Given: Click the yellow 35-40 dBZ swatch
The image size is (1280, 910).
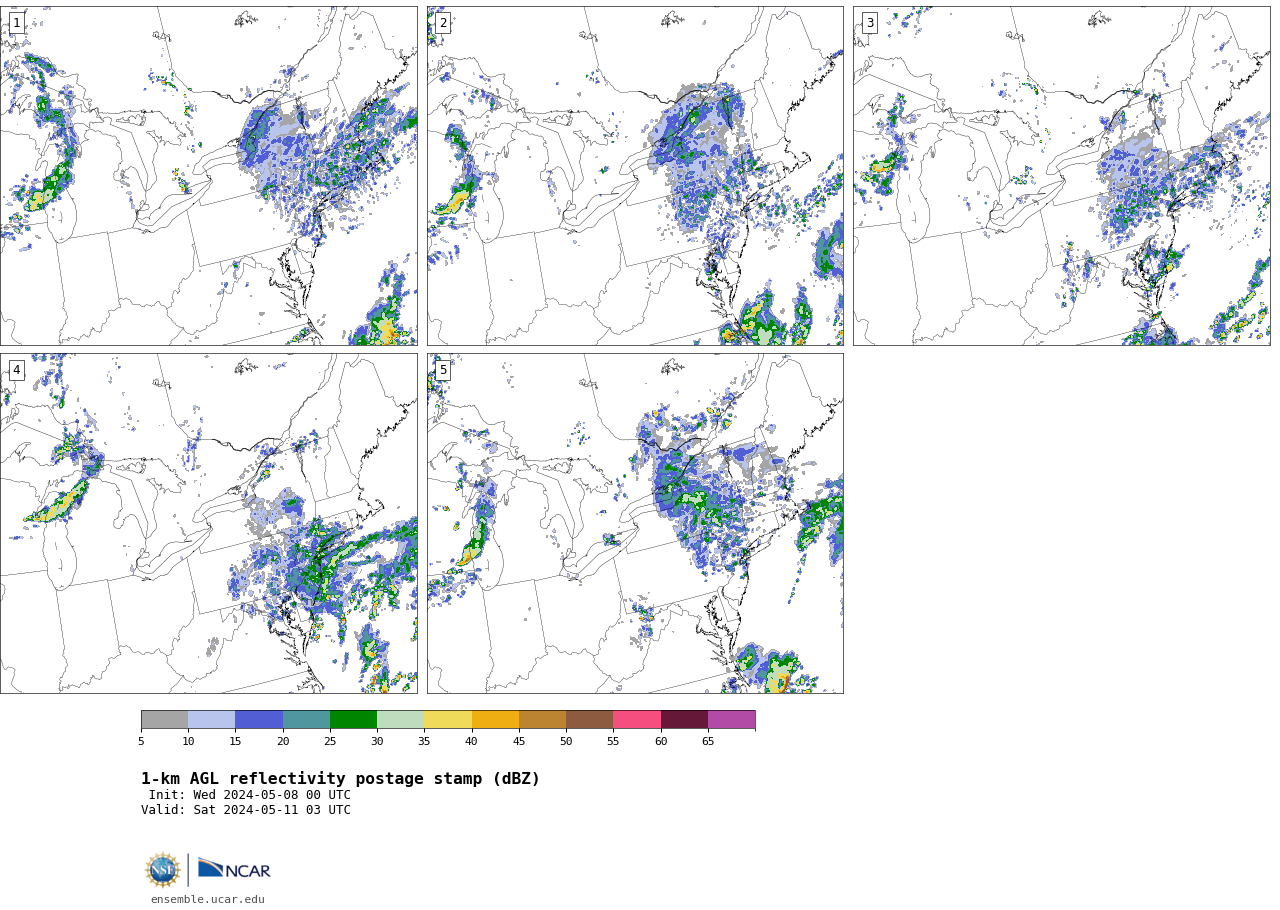Looking at the screenshot, I should point(448,720).
